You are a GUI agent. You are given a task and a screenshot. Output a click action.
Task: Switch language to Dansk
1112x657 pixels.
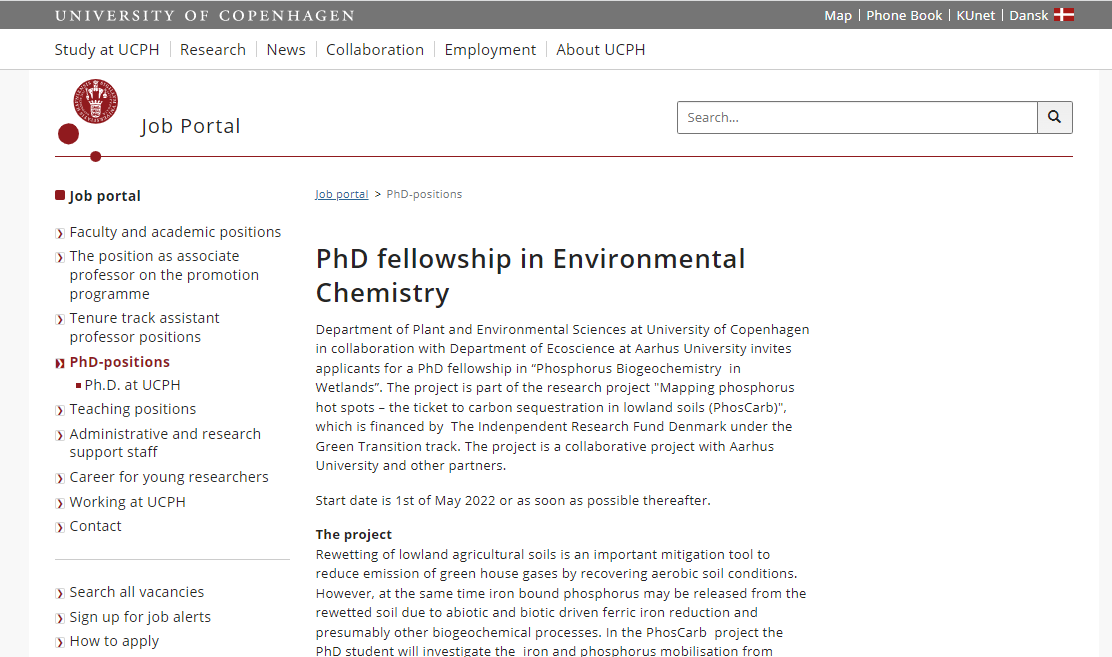(x=1028, y=16)
